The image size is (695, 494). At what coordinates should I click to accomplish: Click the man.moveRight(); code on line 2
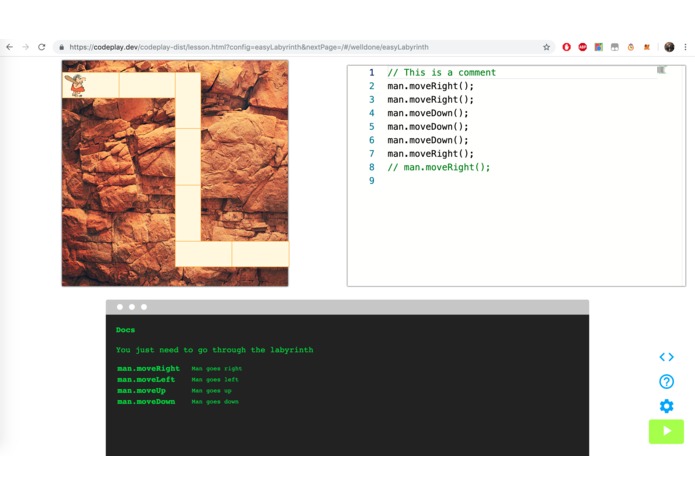coord(430,86)
